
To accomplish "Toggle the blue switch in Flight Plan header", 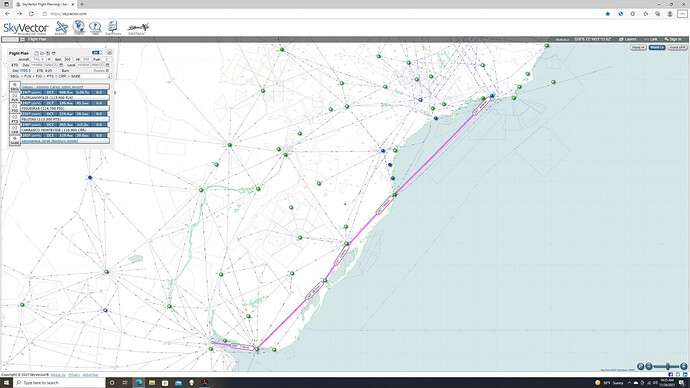I will tap(97, 53).
